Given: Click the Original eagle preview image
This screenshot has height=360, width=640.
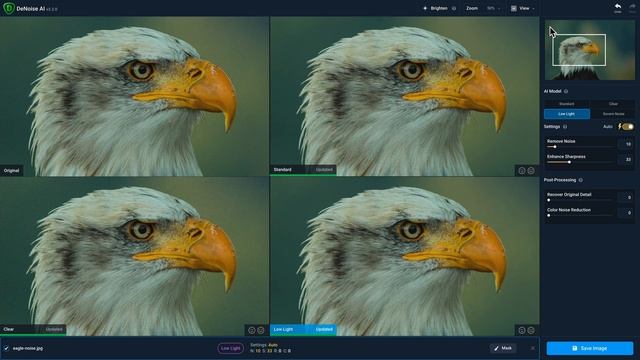Looking at the screenshot, I should (134, 96).
